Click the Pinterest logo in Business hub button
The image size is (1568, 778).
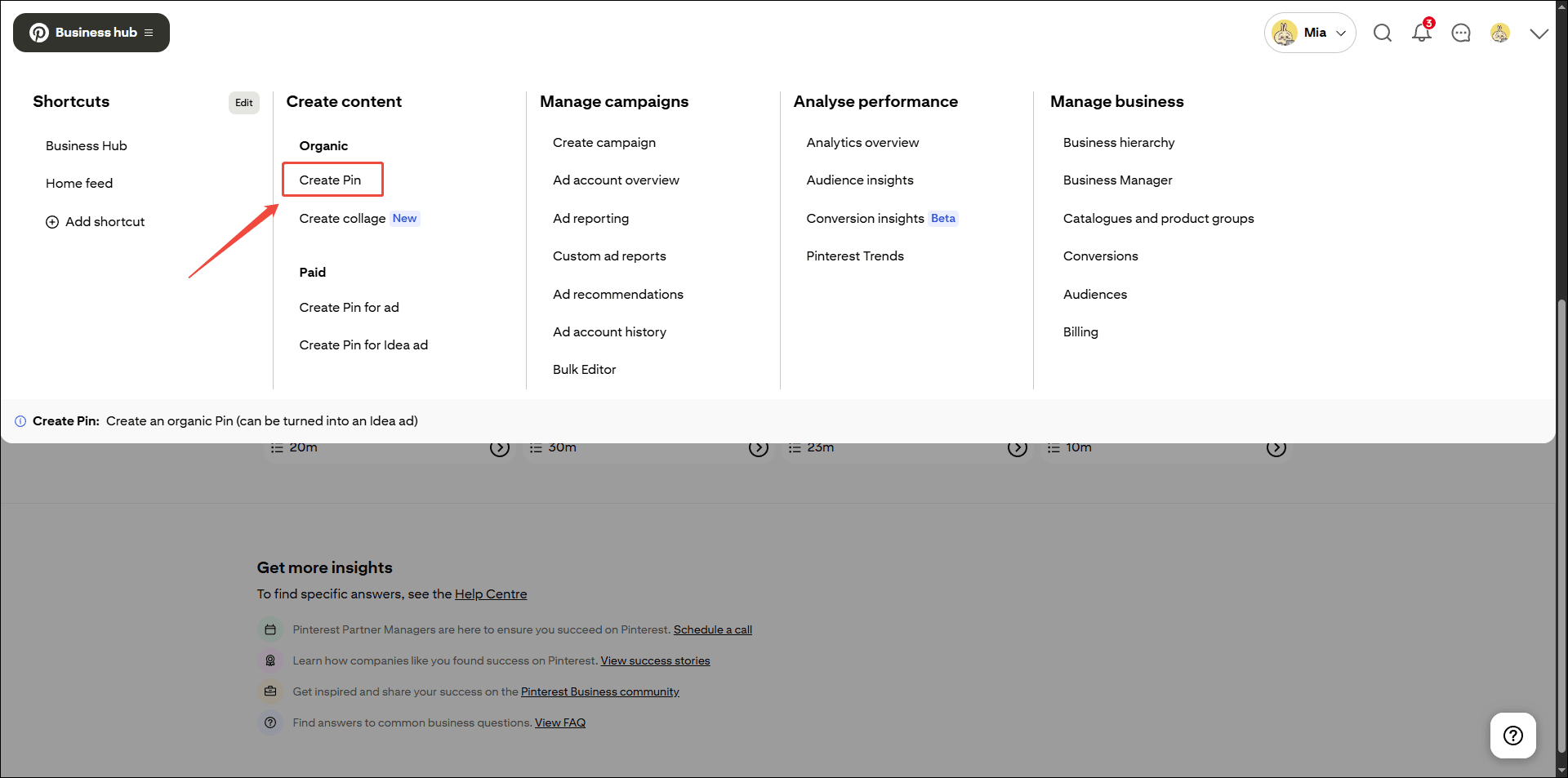39,33
